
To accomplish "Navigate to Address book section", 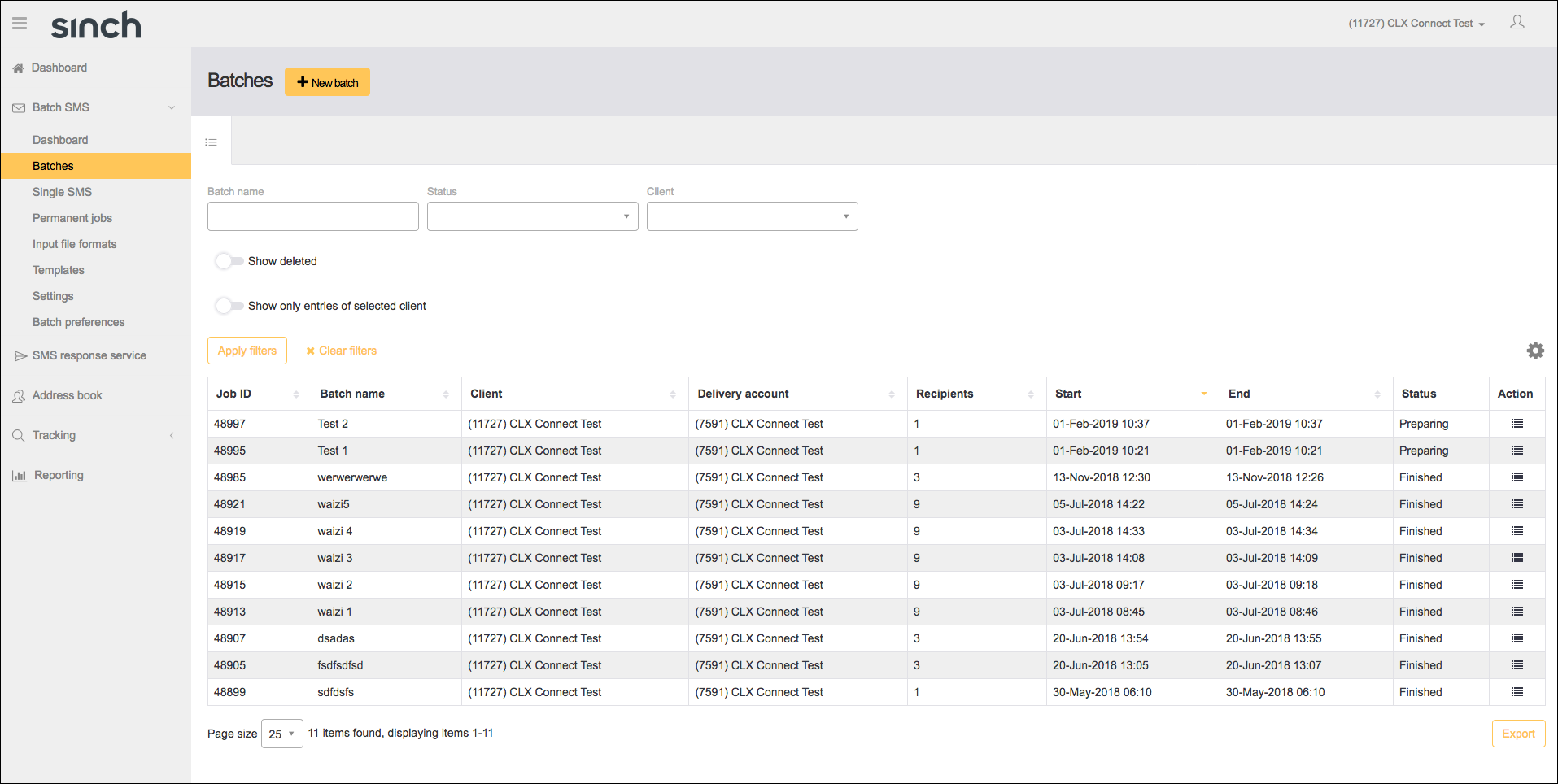I will click(x=67, y=394).
